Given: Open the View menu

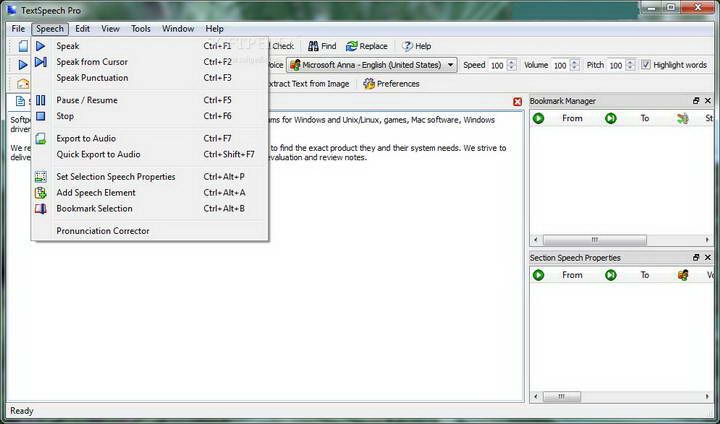Looking at the screenshot, I should point(110,28).
